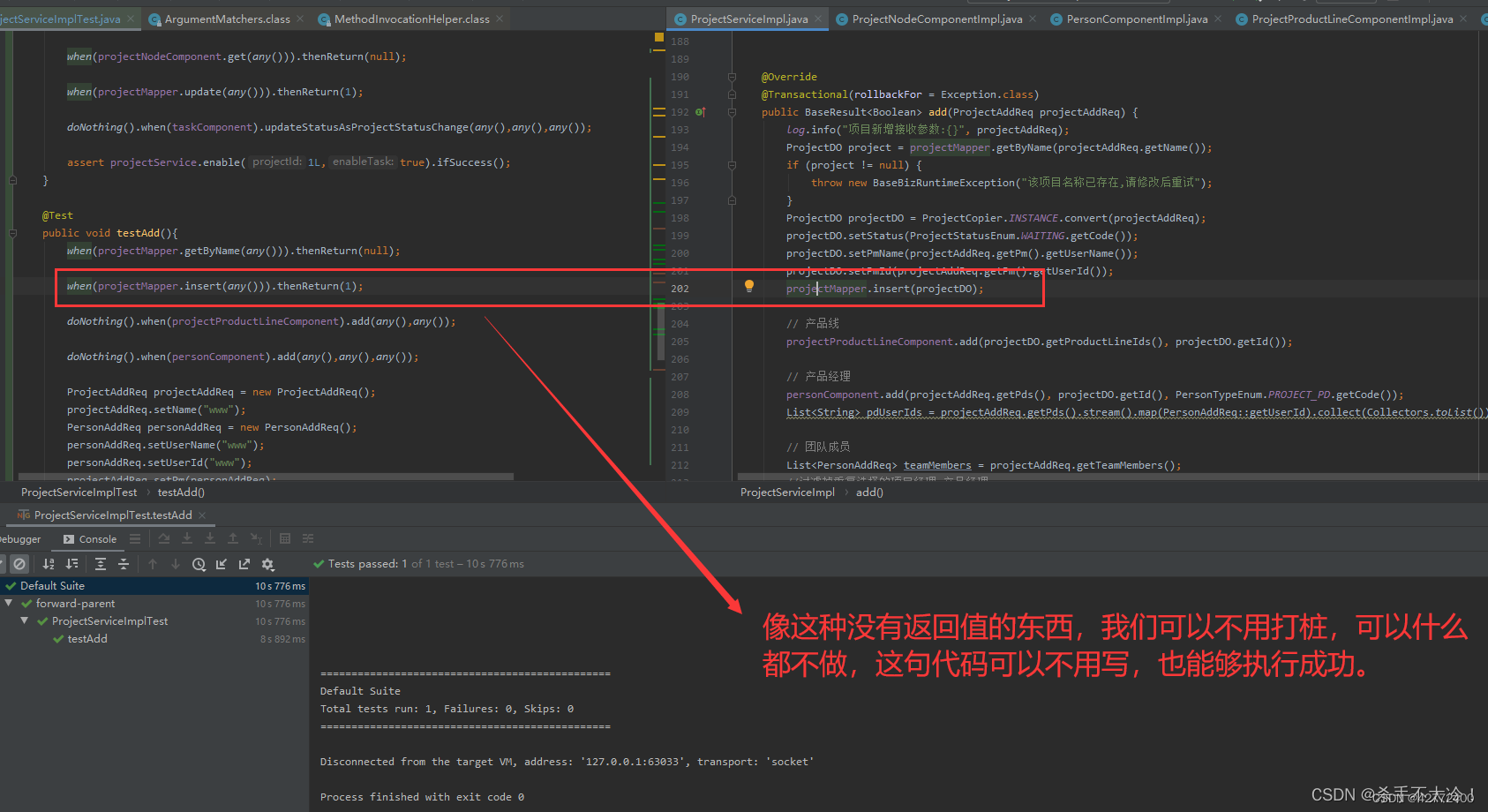Fold the testAdd method in left editor
Viewport: 1488px width, 812px height.
(x=13, y=233)
